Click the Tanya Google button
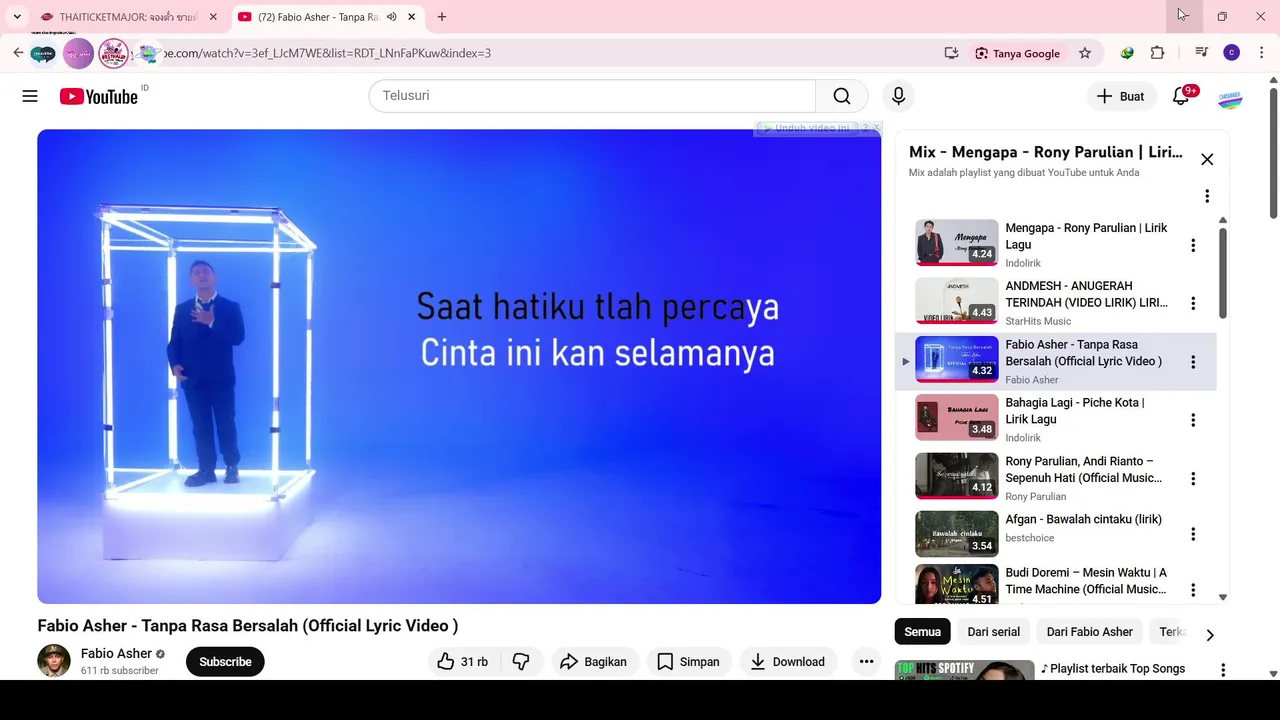This screenshot has height=720, width=1280. coord(1017,53)
